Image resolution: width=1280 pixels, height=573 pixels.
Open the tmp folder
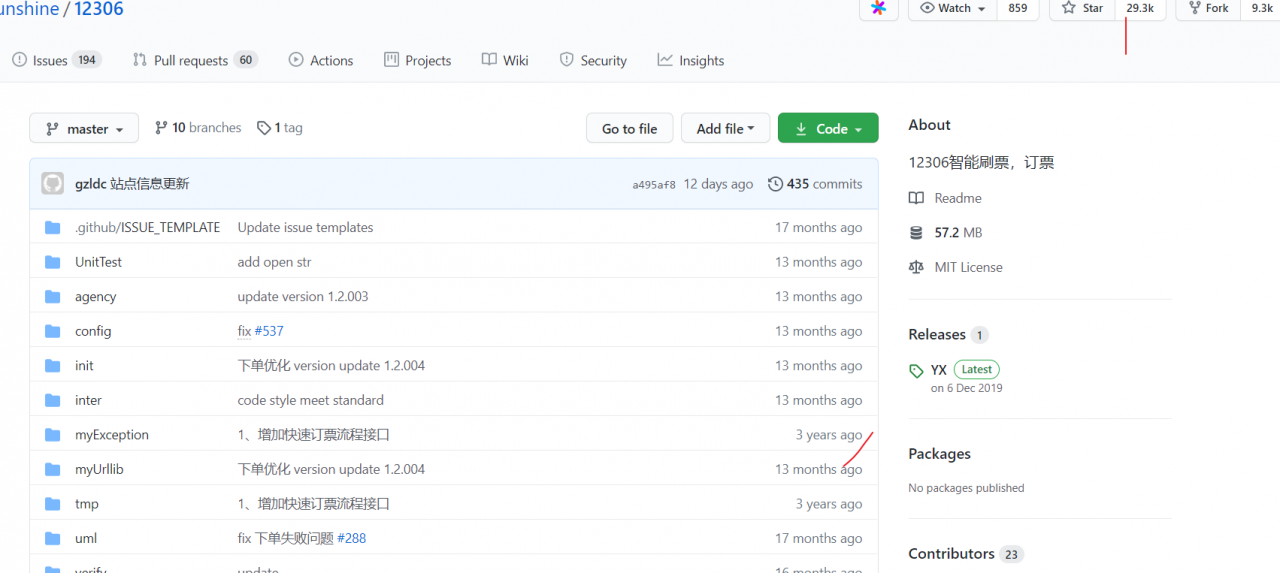(x=87, y=504)
